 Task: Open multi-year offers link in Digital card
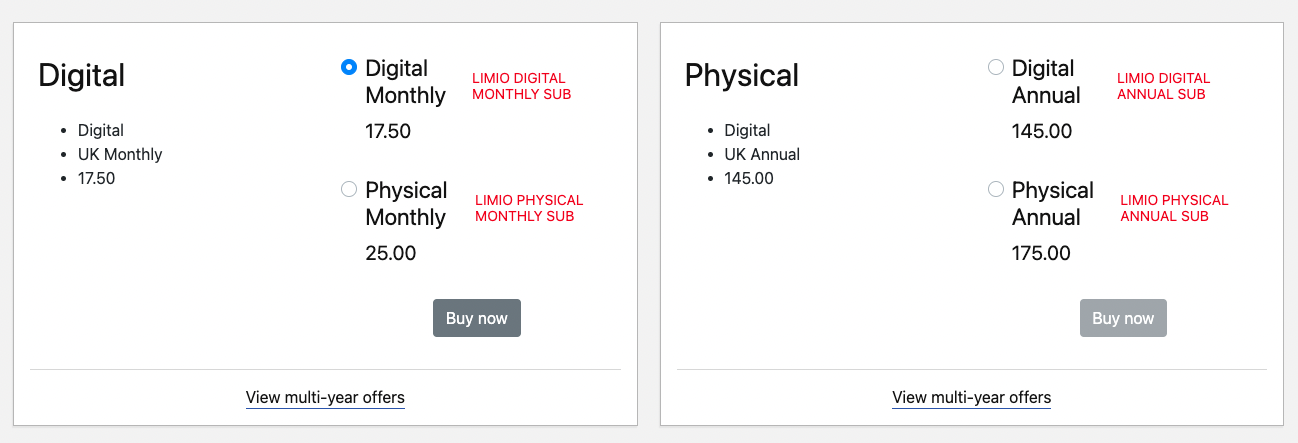click(325, 398)
